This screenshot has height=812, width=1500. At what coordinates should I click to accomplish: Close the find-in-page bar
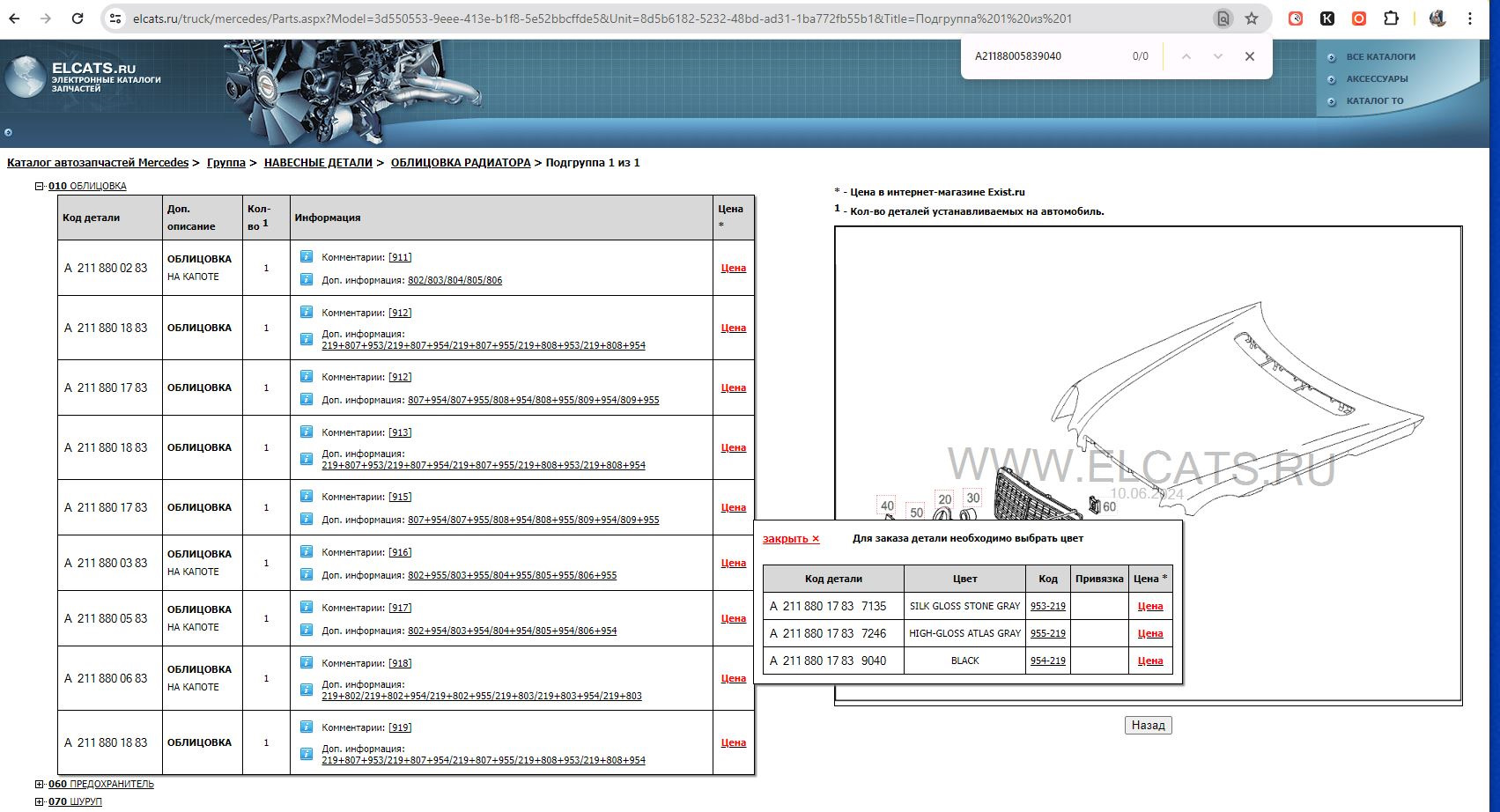(1249, 56)
